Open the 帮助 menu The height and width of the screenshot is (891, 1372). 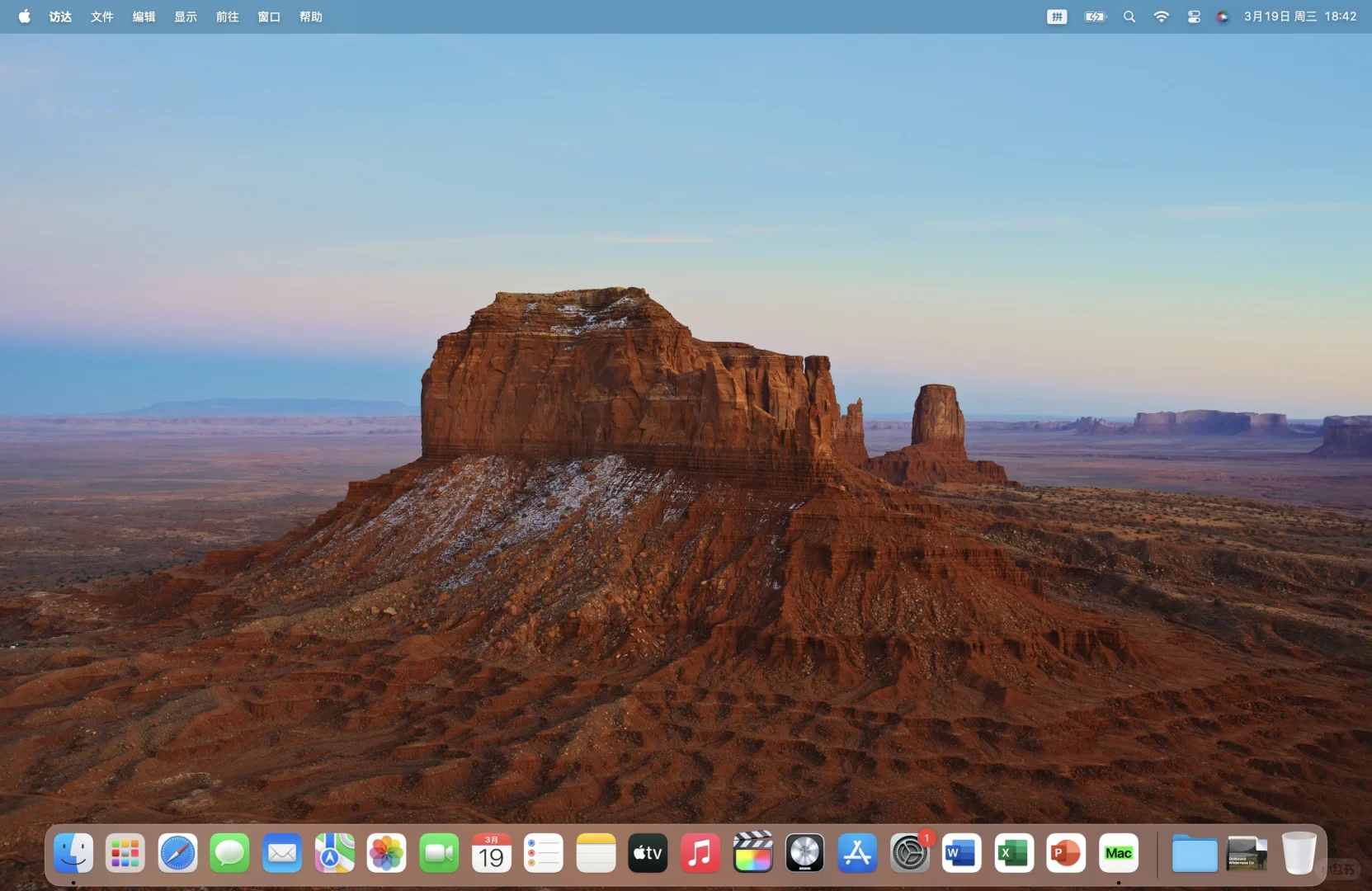311,16
